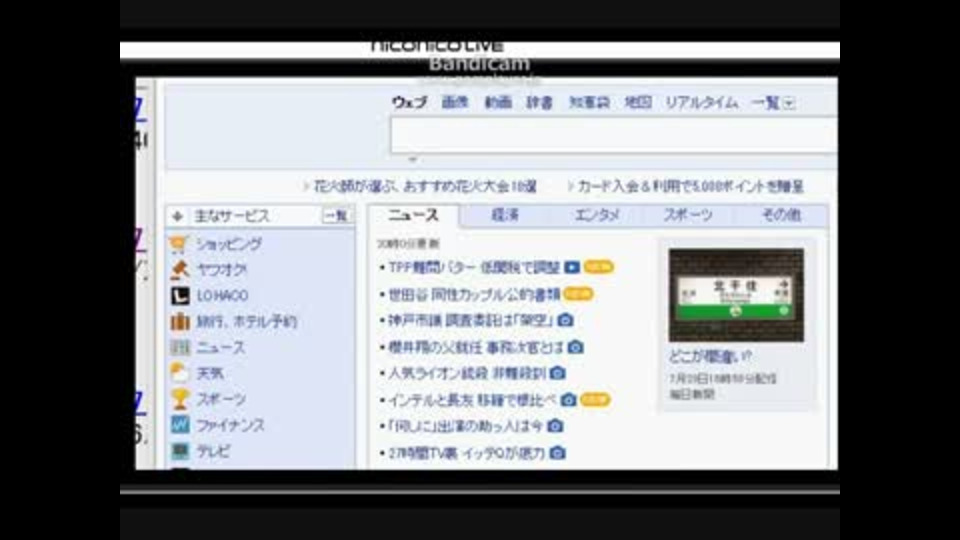Image resolution: width=960 pixels, height=540 pixels.
Task: Open the 人気ライオン銃殺 headline
Action: click(x=467, y=373)
